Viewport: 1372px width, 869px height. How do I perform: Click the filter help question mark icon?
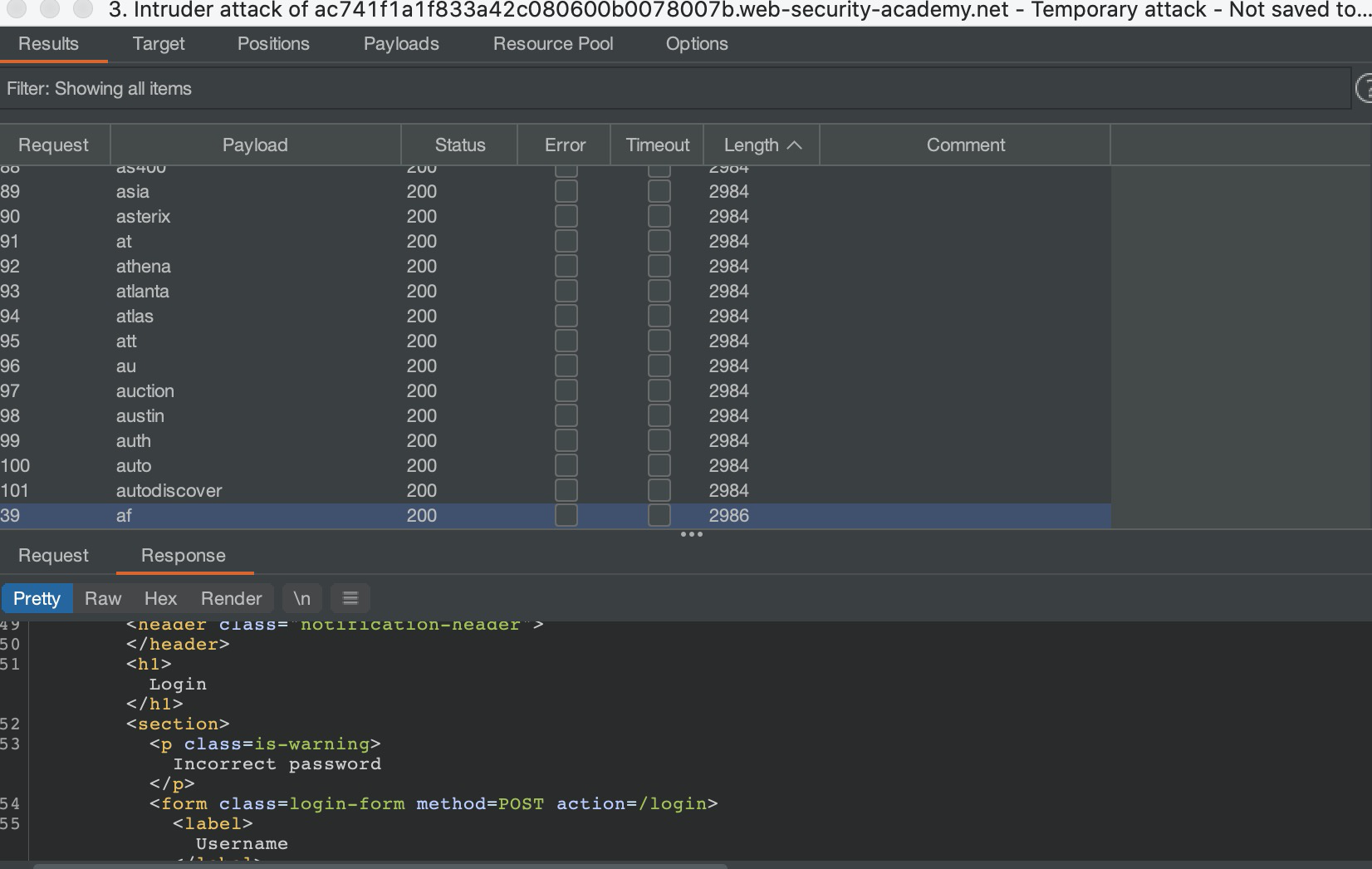click(x=1364, y=88)
